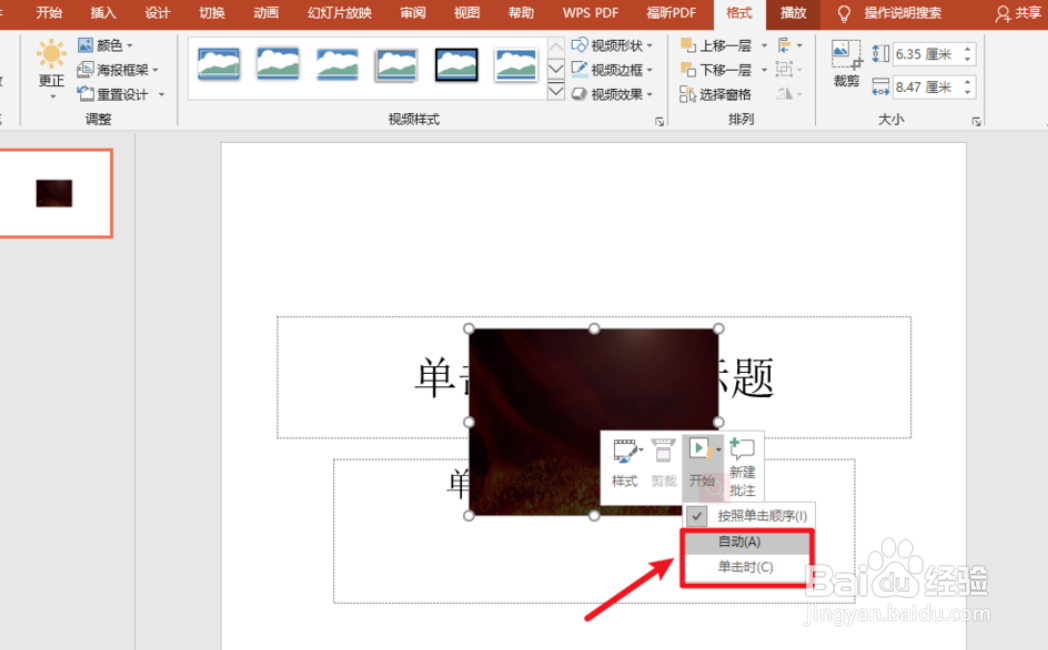Switch to the 播放 playback tab
The width and height of the screenshot is (1048, 650).
[793, 13]
